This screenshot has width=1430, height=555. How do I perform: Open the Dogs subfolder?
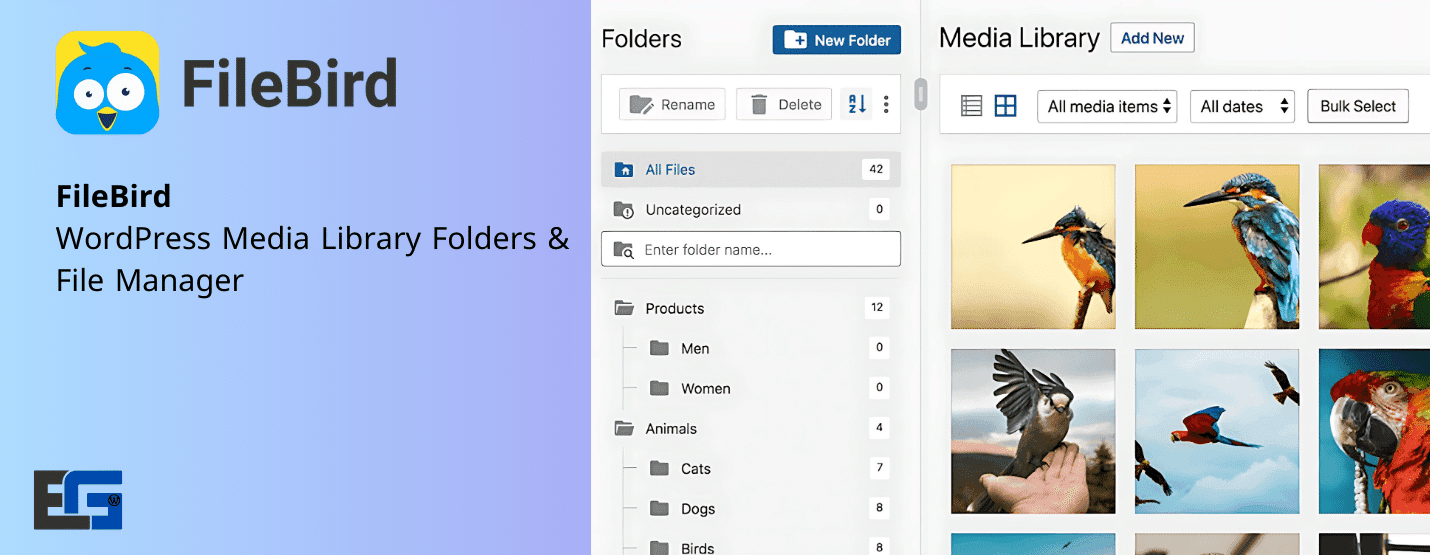pos(697,508)
